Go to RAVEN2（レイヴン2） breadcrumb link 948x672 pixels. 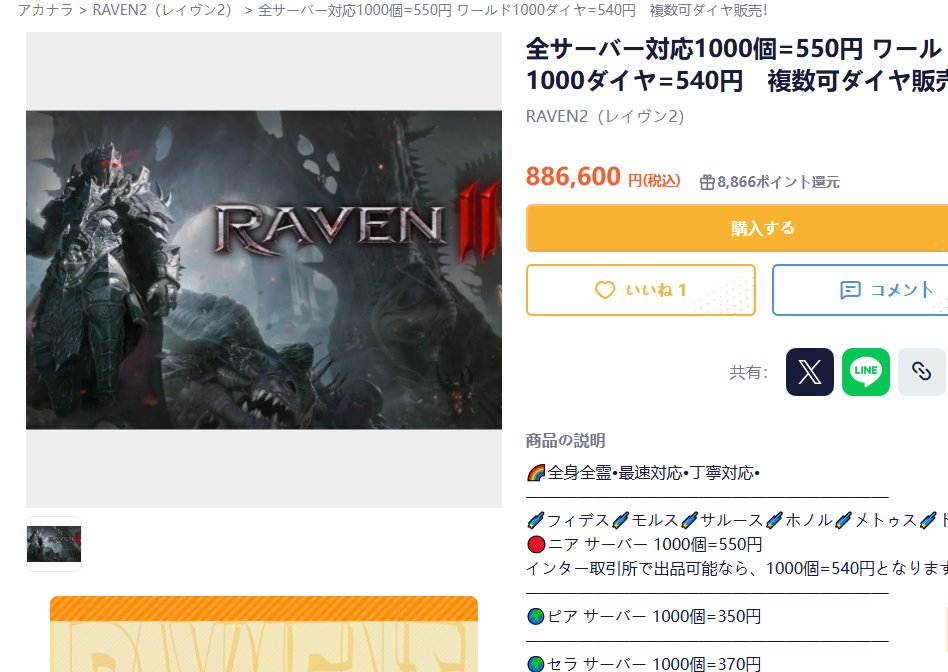point(162,10)
